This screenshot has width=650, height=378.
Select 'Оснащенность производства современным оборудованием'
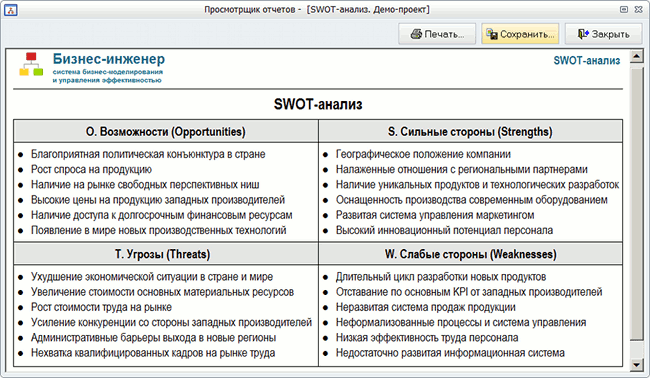point(472,200)
